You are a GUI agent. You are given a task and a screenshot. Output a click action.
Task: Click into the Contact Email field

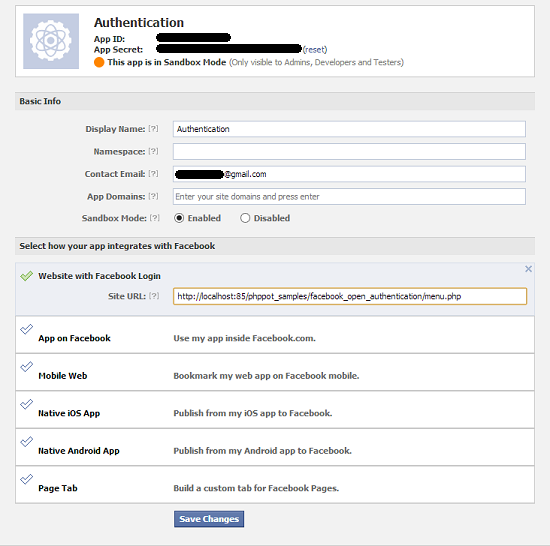(349, 174)
